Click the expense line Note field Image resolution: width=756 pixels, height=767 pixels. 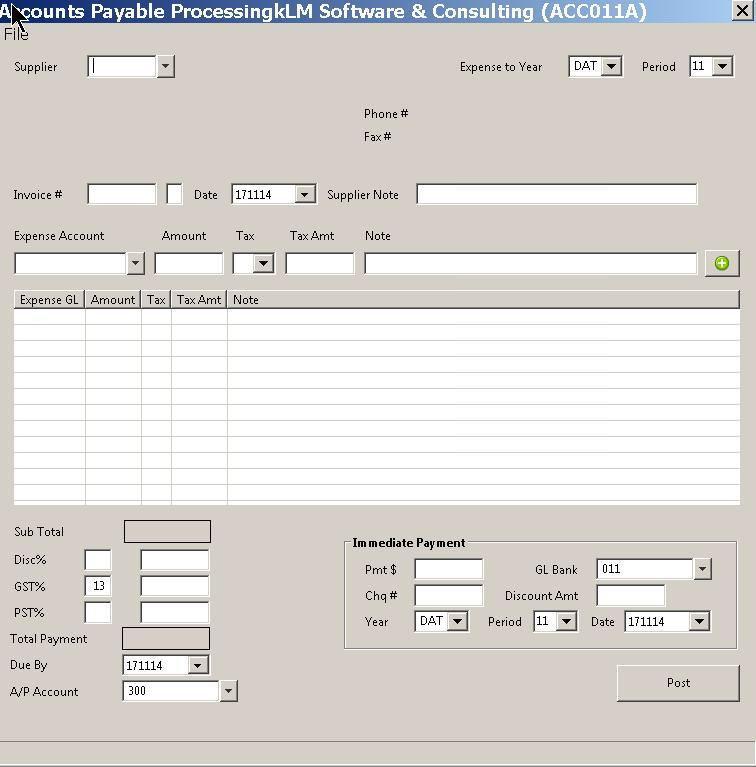[x=531, y=263]
